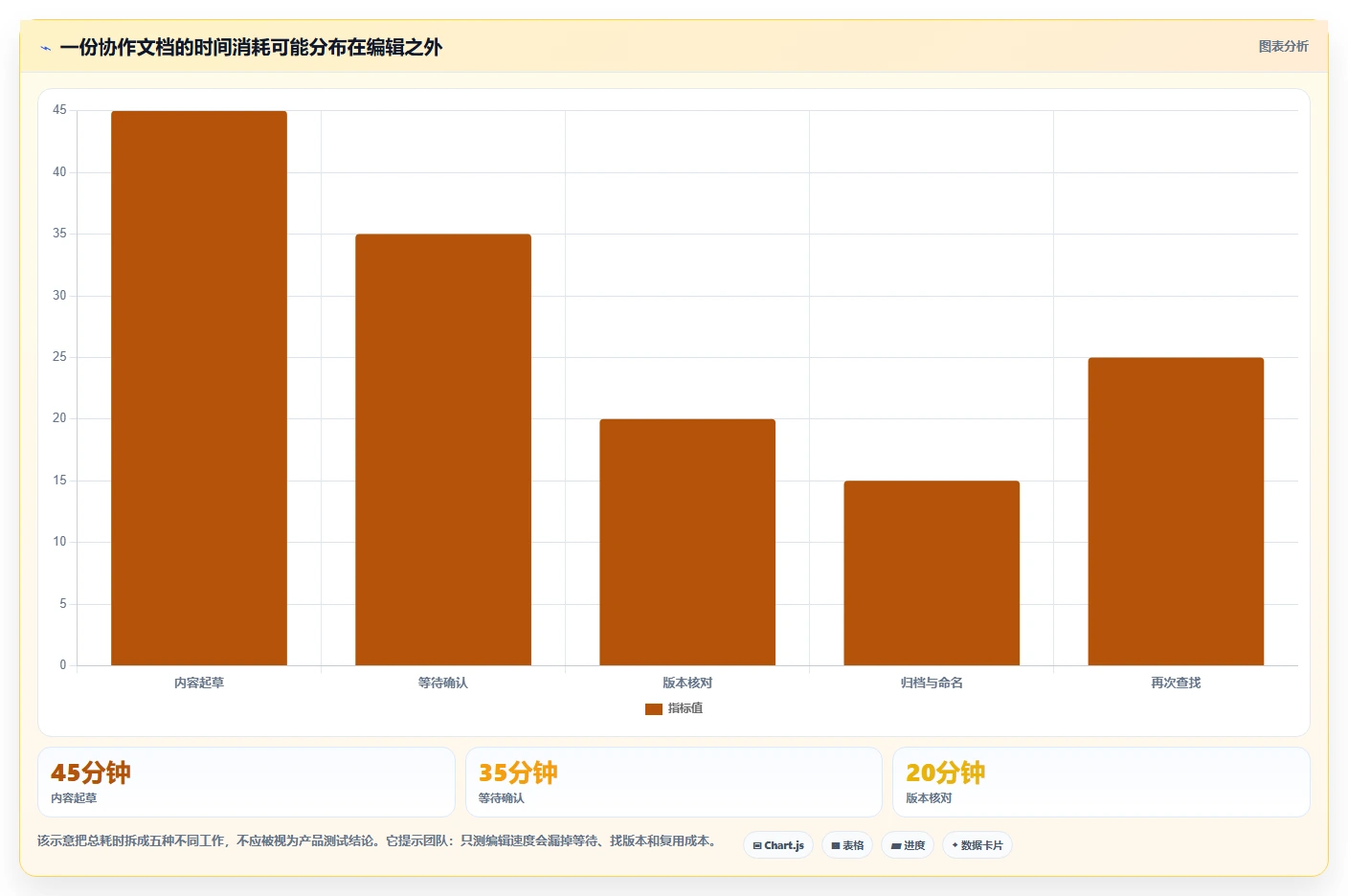Click the 45分钟 stat value
The height and width of the screenshot is (896, 1348).
(x=91, y=773)
